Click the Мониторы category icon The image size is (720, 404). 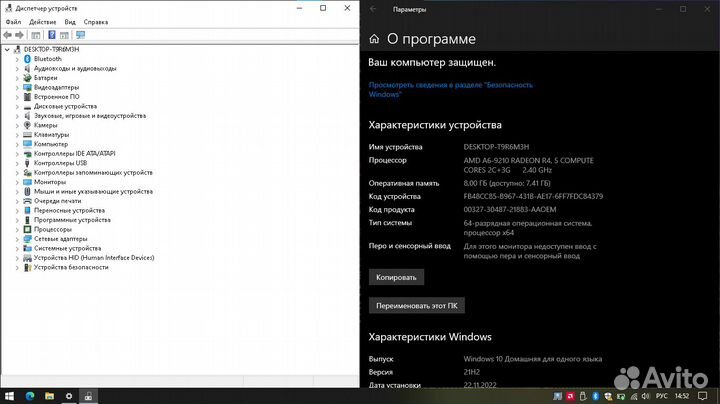27,182
